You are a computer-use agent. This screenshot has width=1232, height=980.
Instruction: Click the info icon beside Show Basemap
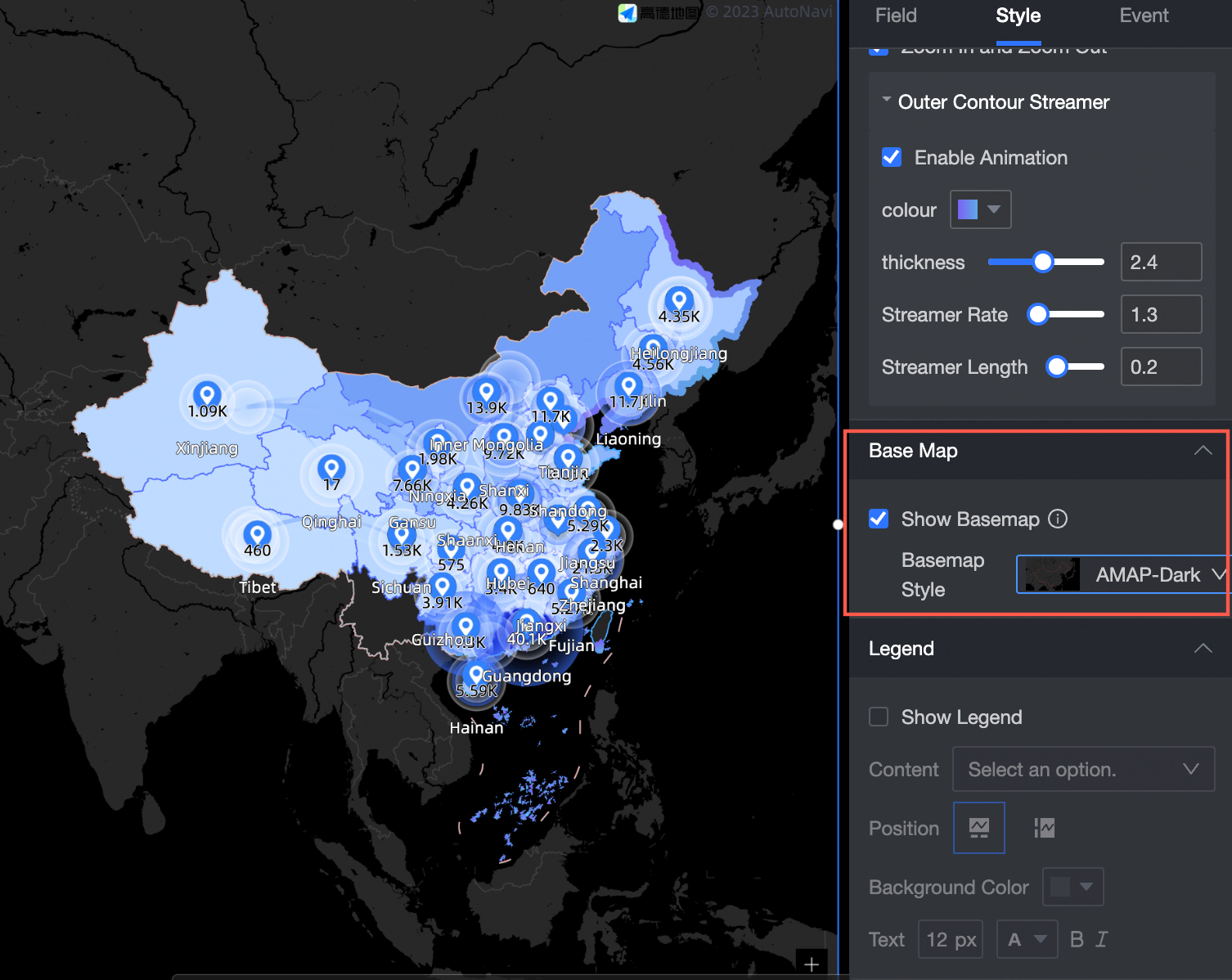(x=1058, y=519)
